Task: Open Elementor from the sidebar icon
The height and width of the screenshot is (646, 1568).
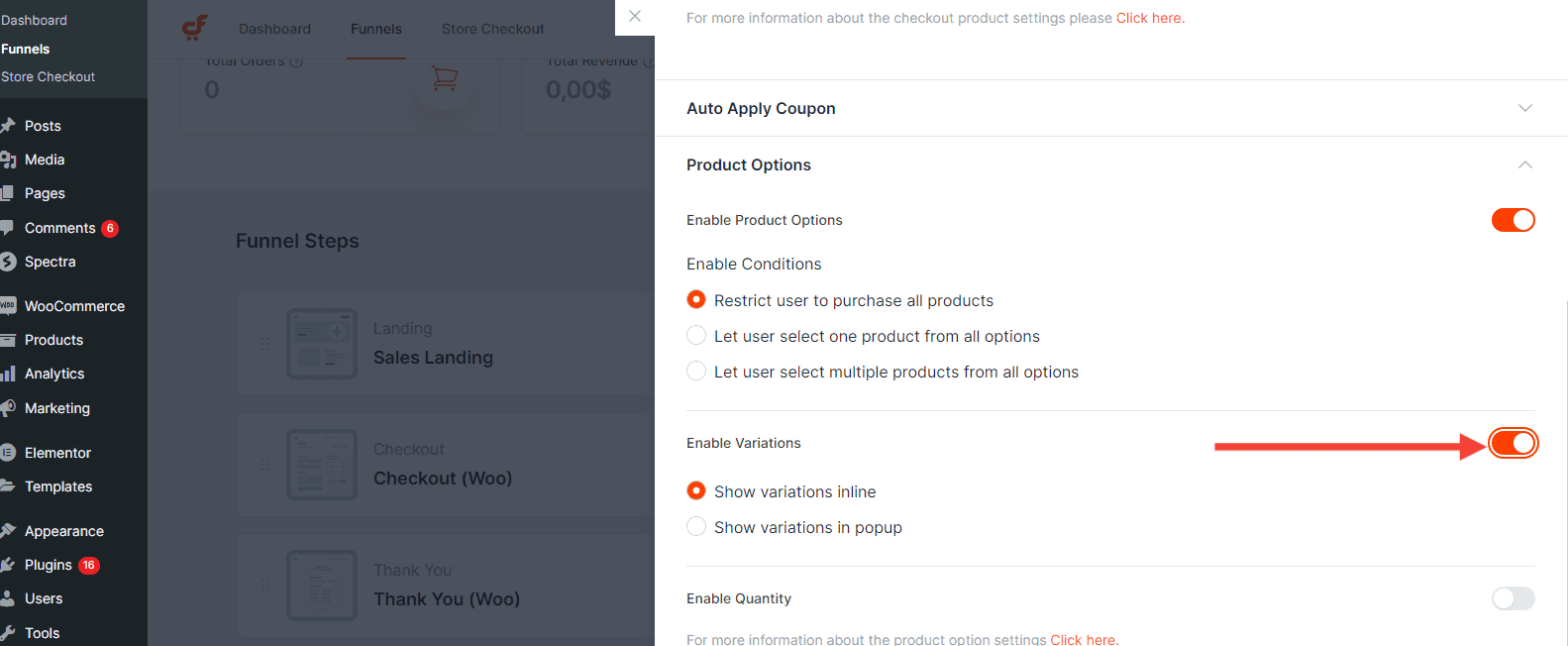Action: click(8, 453)
